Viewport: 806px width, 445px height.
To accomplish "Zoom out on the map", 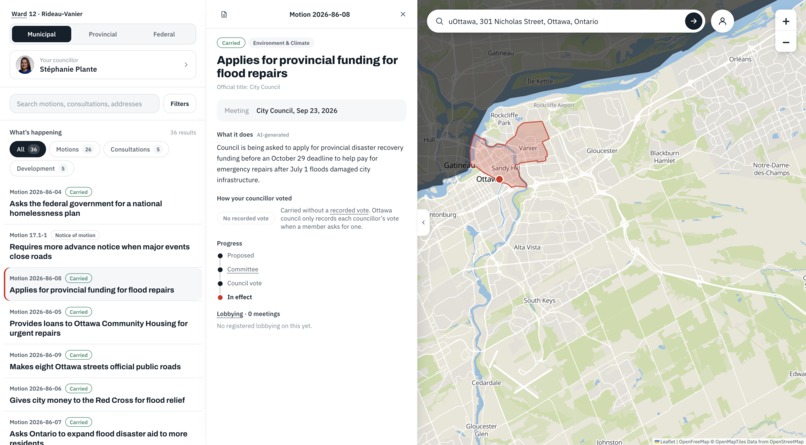I will (x=785, y=43).
